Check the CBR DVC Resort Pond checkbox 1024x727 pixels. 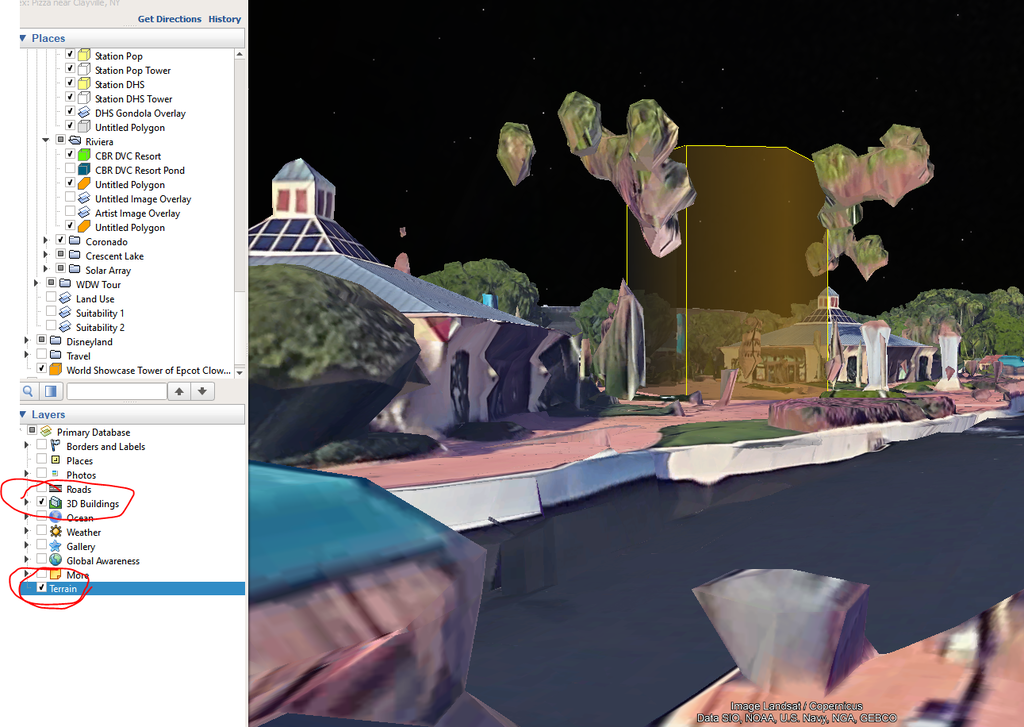tap(70, 170)
